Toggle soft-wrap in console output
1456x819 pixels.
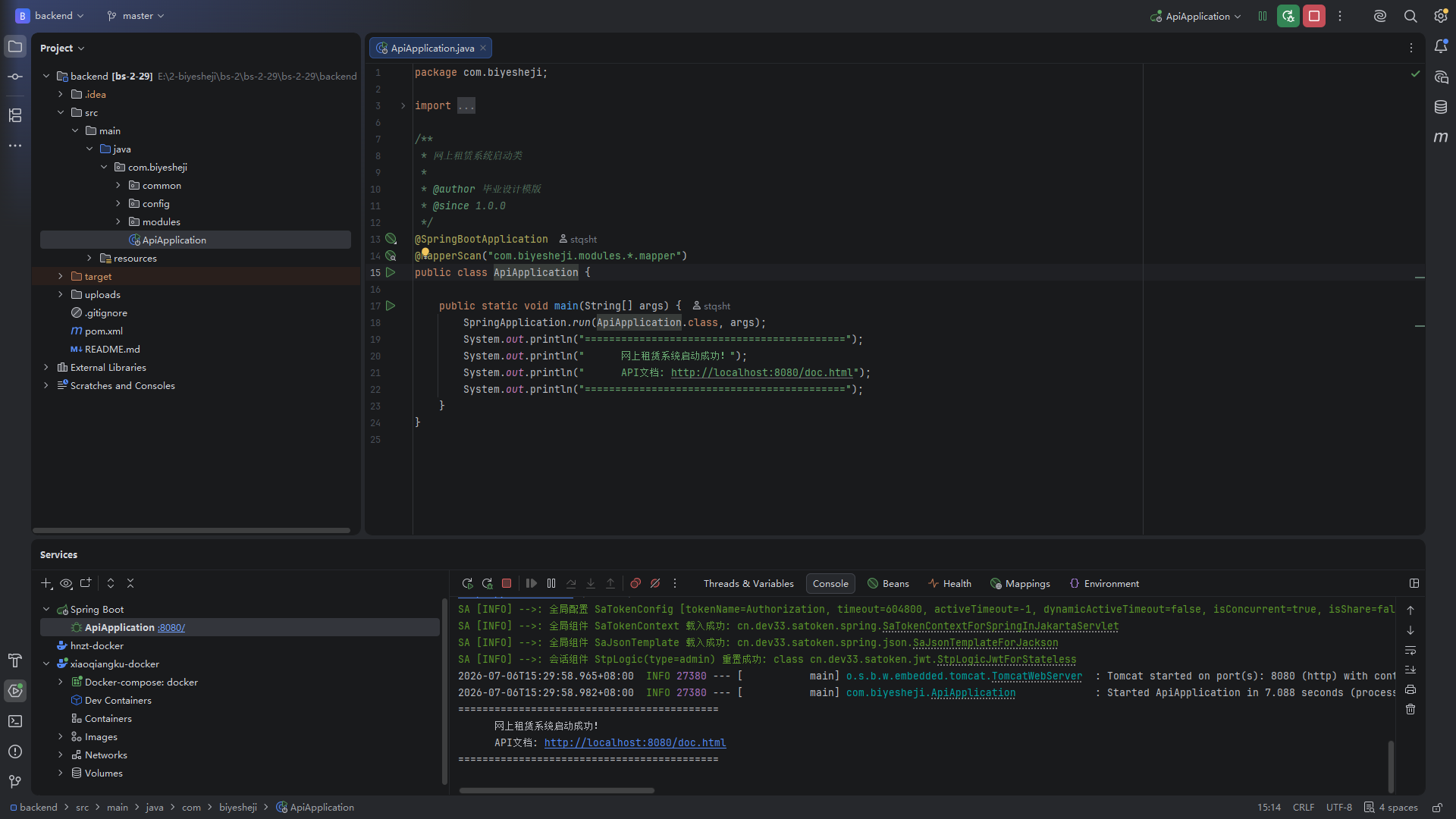(x=1410, y=650)
